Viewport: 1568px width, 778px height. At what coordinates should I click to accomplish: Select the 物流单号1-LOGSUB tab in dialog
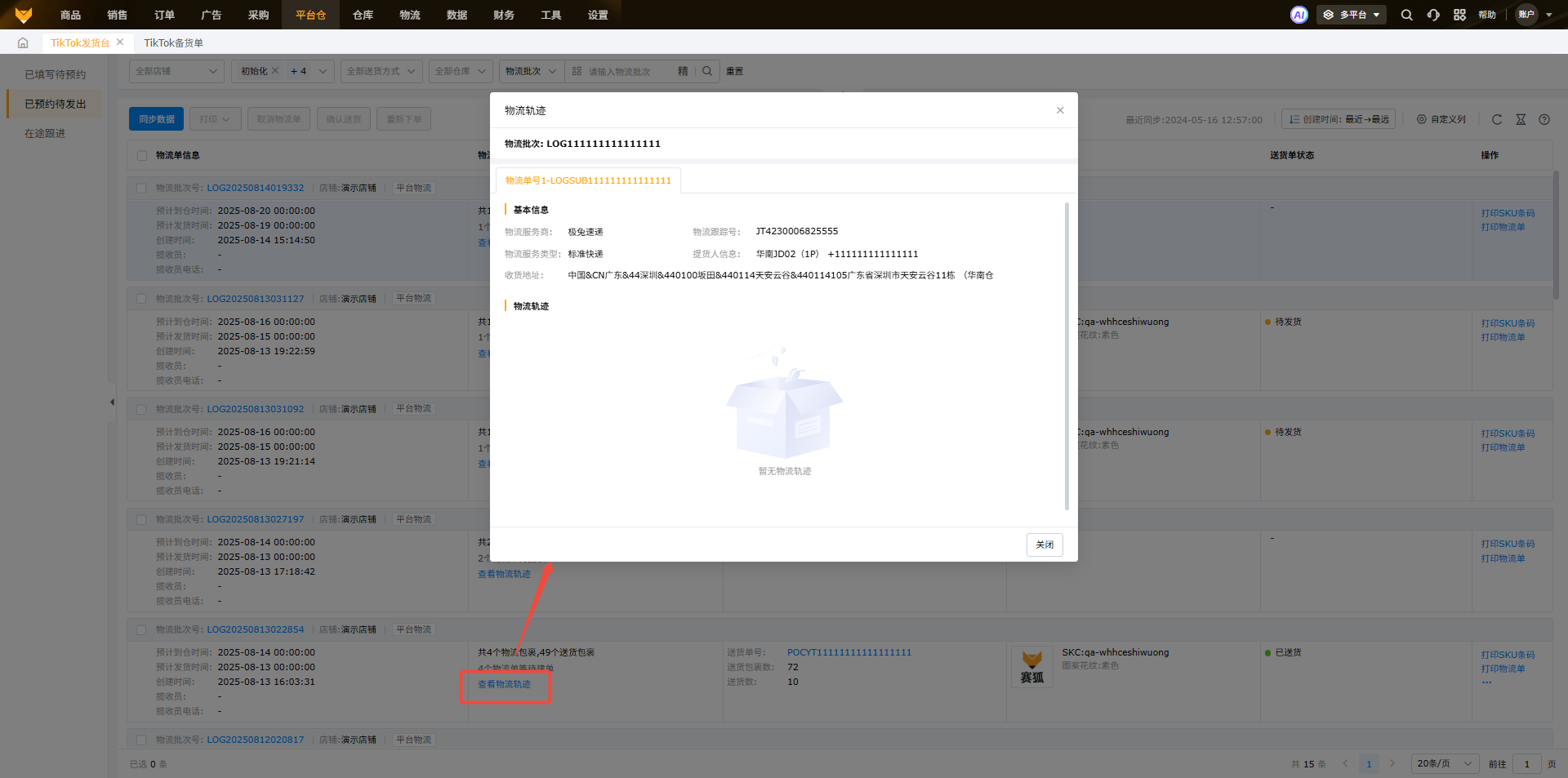(588, 180)
